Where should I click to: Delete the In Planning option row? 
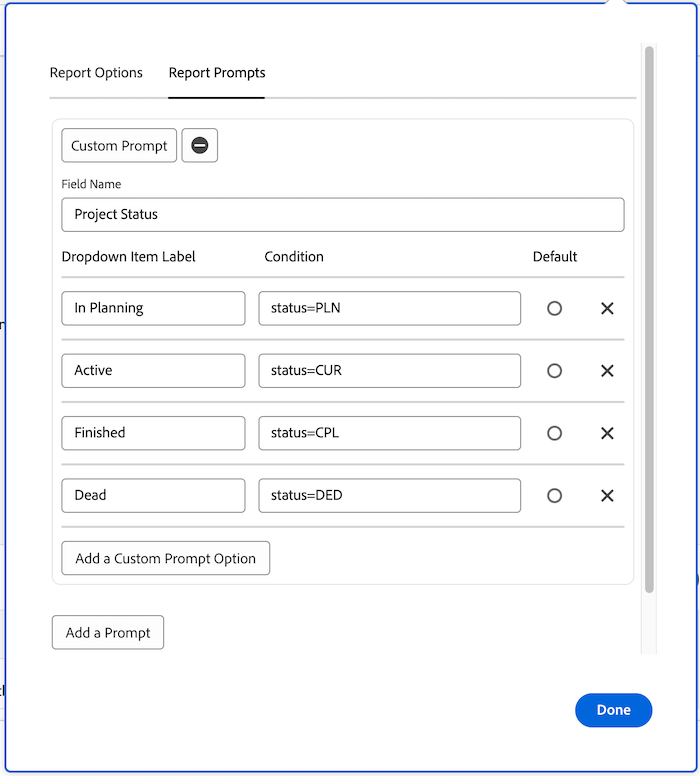coord(607,309)
